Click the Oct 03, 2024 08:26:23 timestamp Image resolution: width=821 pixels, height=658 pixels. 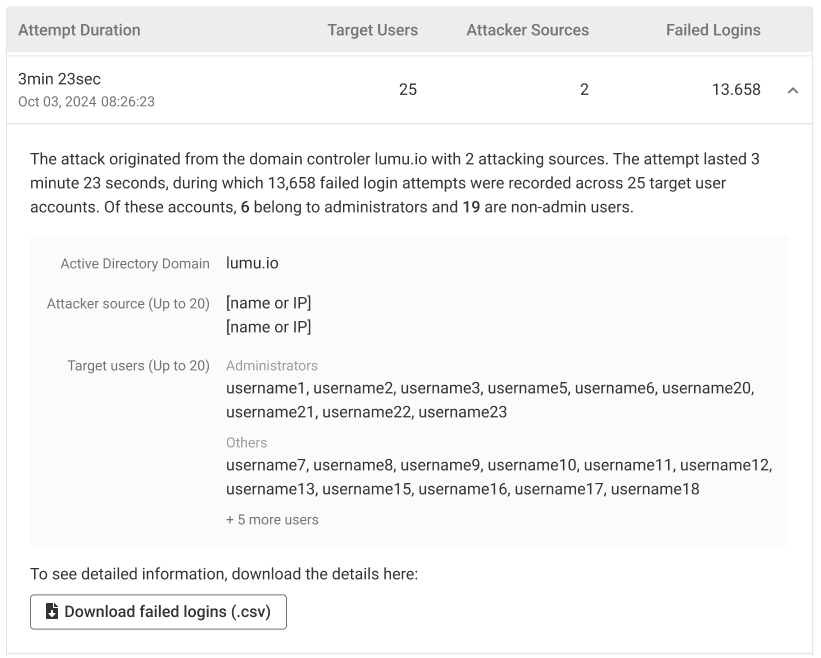86,102
